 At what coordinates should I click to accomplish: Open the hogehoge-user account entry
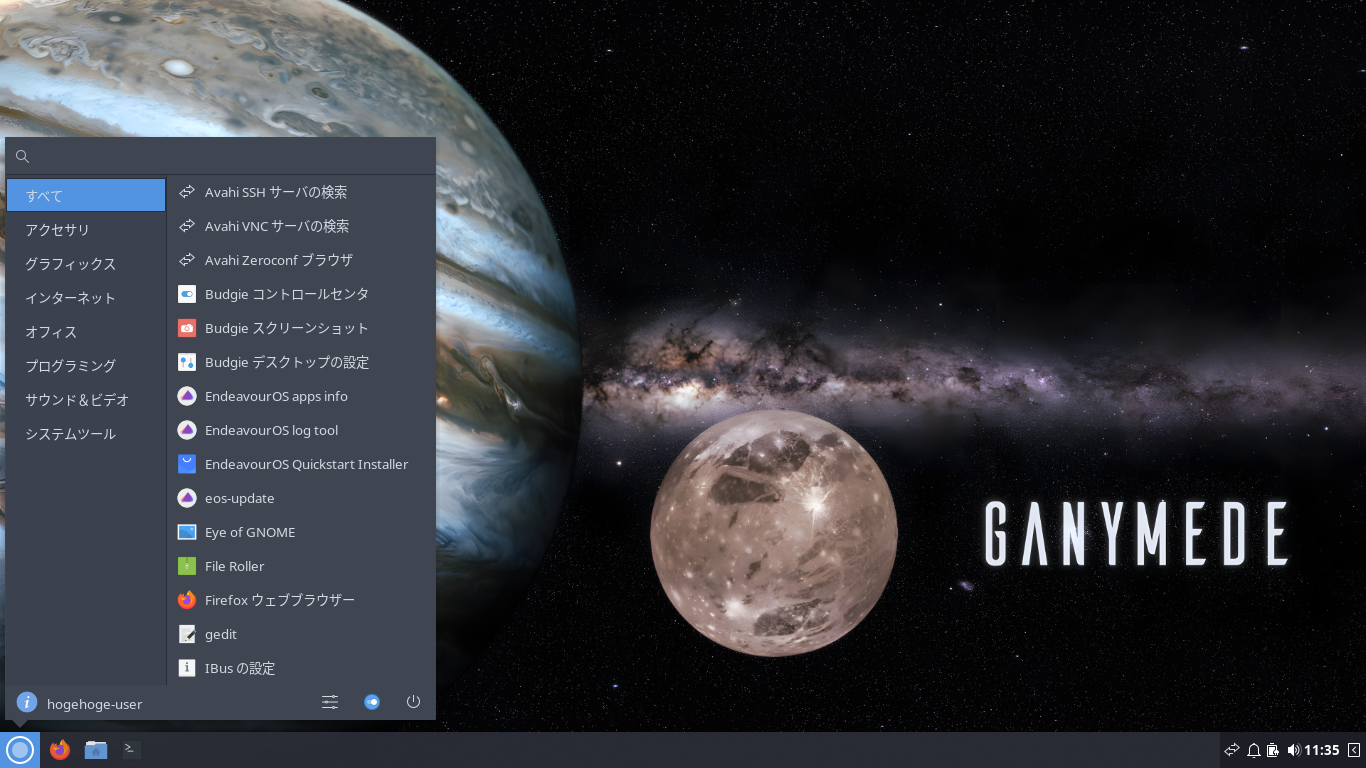[x=79, y=703]
